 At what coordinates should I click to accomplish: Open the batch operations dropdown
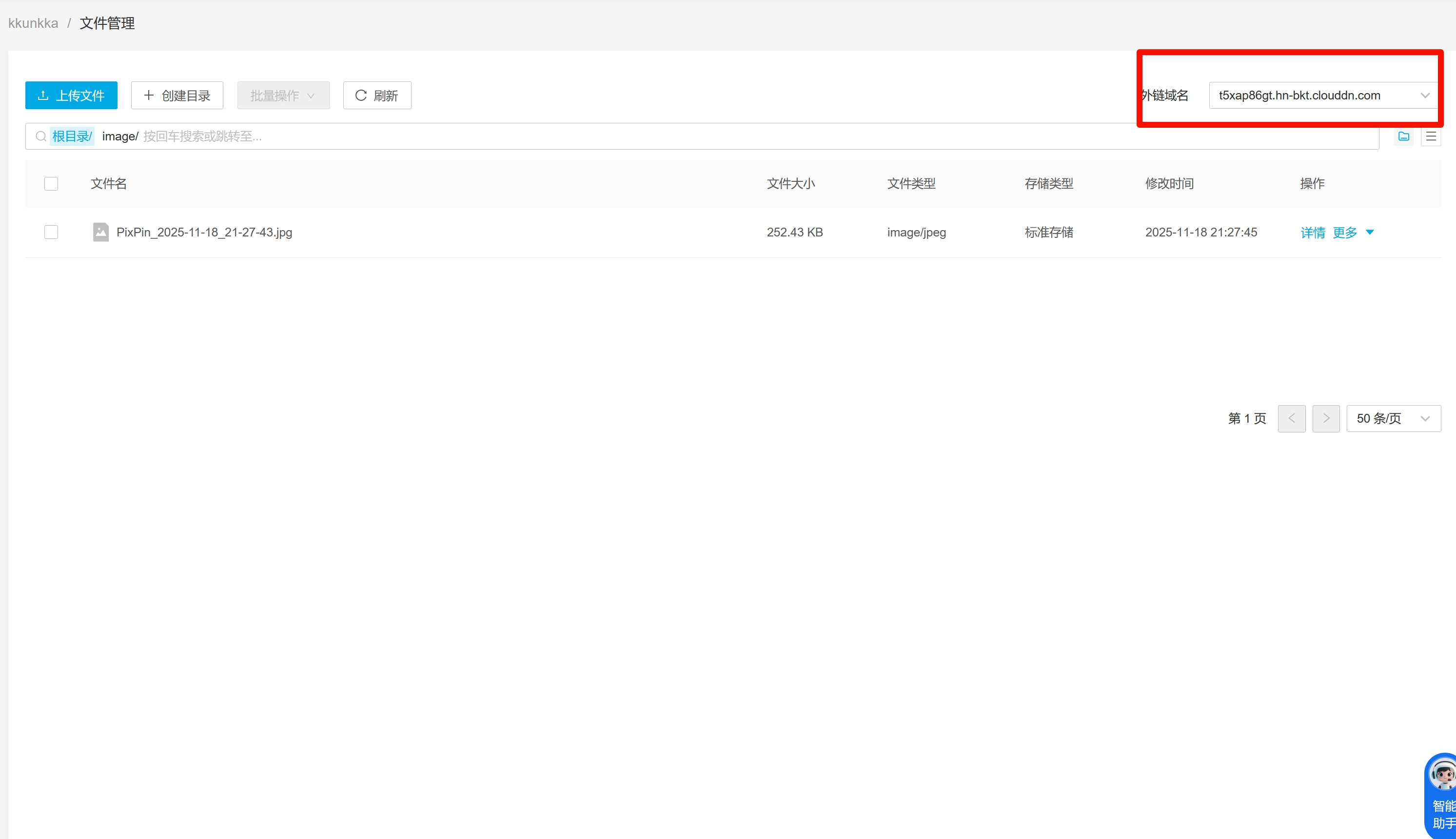pos(283,95)
